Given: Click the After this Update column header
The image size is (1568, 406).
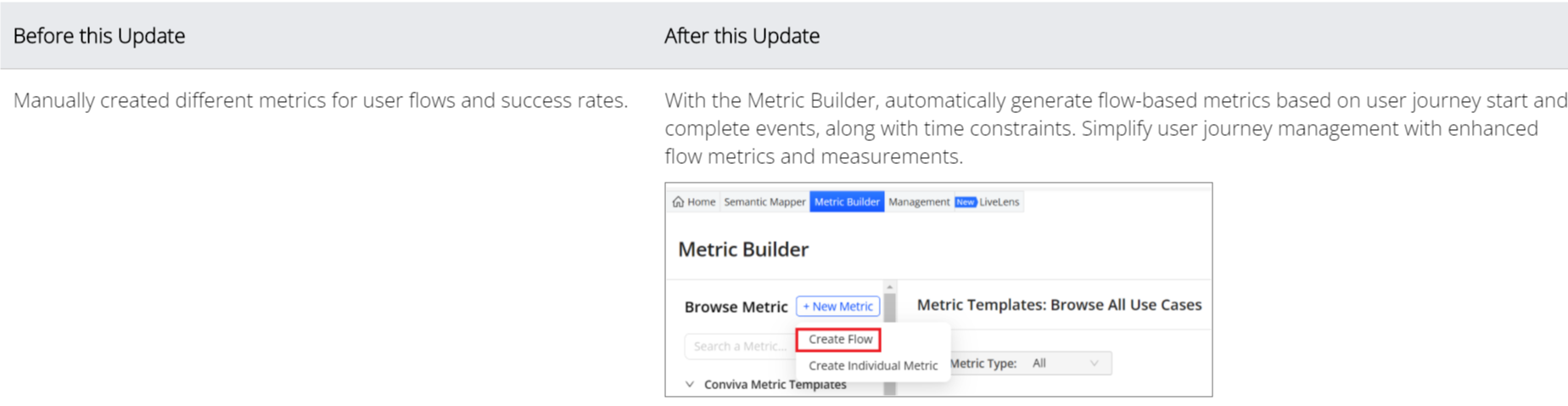Looking at the screenshot, I should pyautogui.click(x=742, y=36).
